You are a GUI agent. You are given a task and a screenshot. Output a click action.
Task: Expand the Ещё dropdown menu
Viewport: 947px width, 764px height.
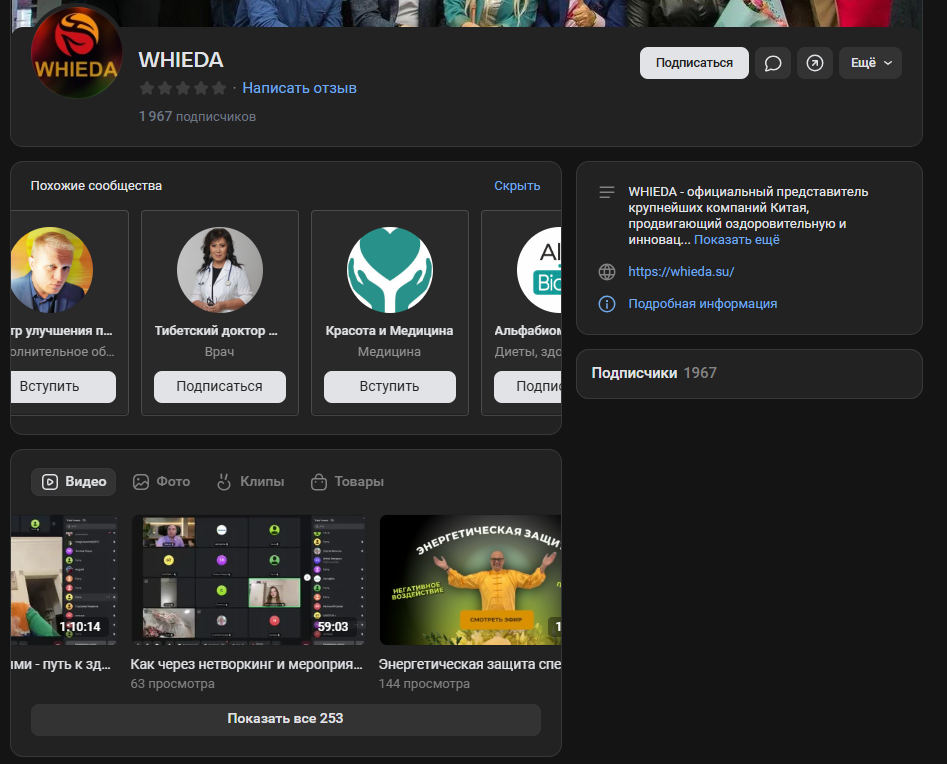pyautogui.click(x=870, y=63)
